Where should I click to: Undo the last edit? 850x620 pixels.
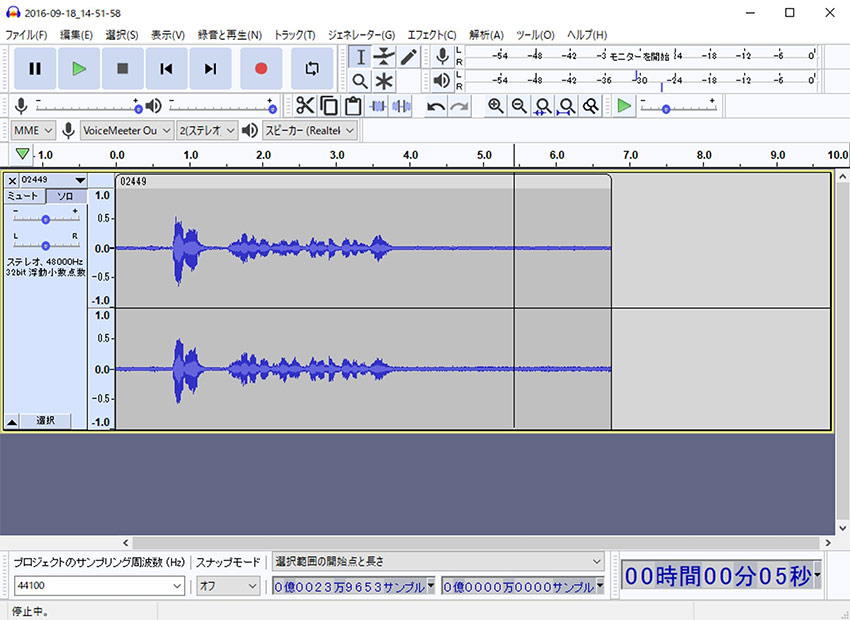point(434,105)
